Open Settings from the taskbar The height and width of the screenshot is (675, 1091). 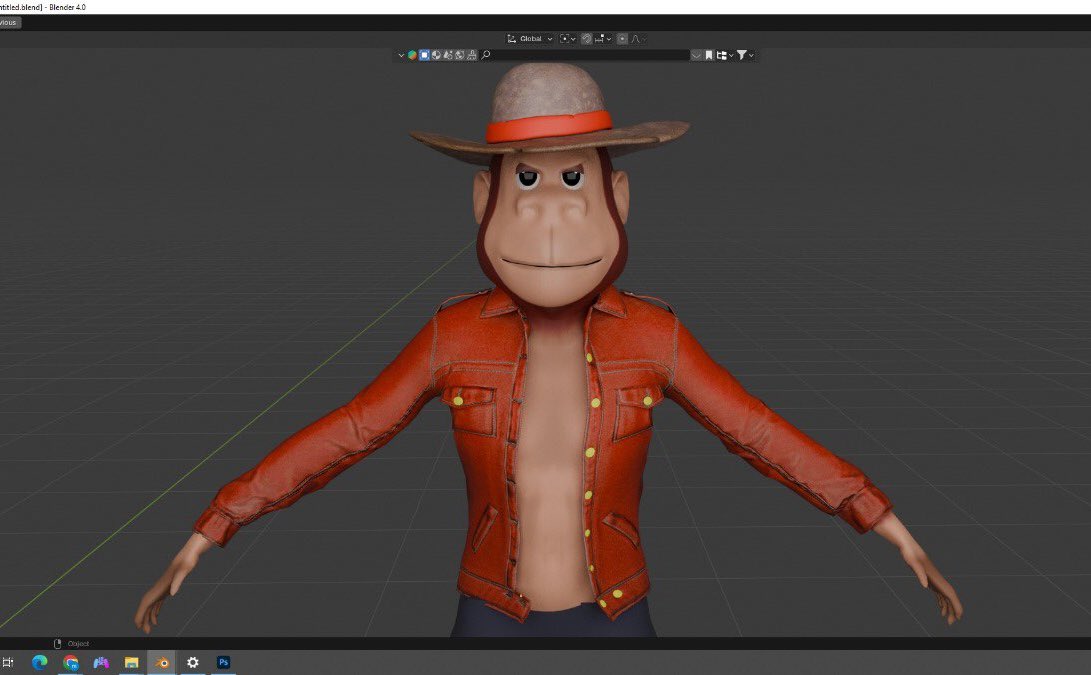tap(193, 662)
